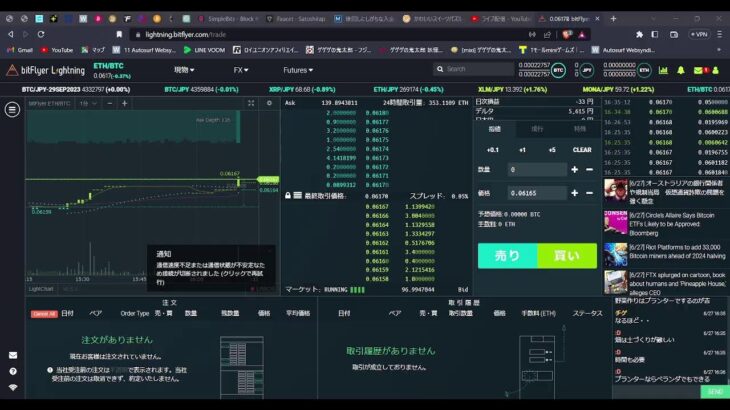The width and height of the screenshot is (730, 410).
Task: Toggle the browser sidebar panel icon
Action: point(655,34)
